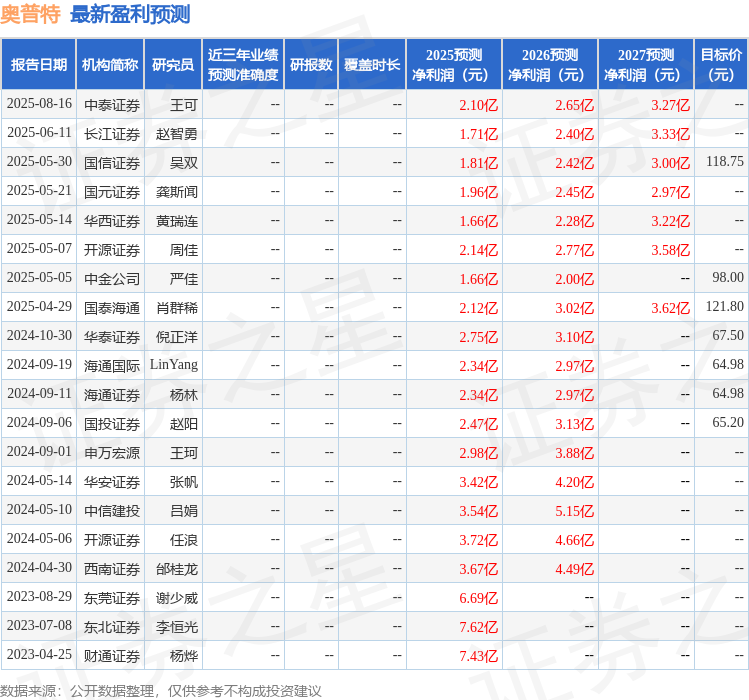Image resolution: width=749 pixels, height=700 pixels.
Task: Click the 2027预测净利润 column header
Action: 646,65
